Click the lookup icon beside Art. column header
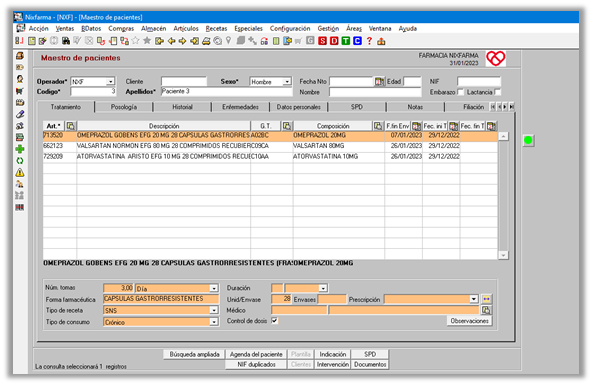The width and height of the screenshot is (592, 385). (71, 126)
